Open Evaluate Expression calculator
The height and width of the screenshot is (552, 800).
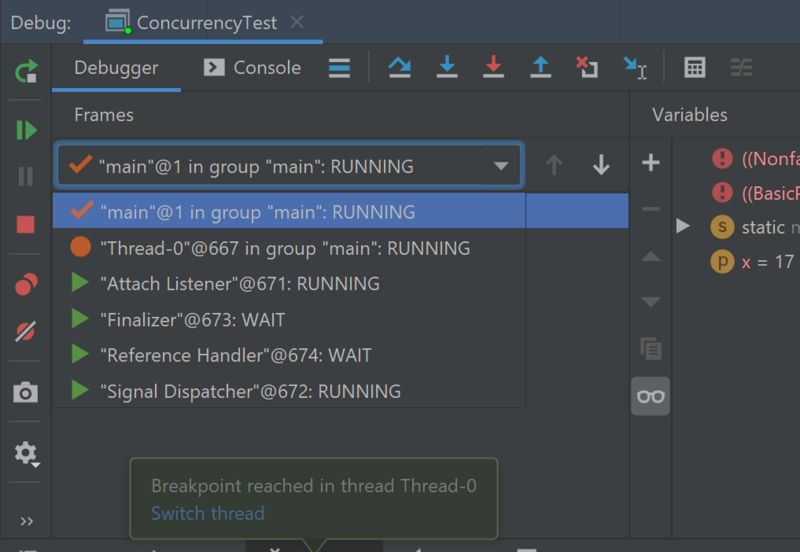(x=695, y=68)
